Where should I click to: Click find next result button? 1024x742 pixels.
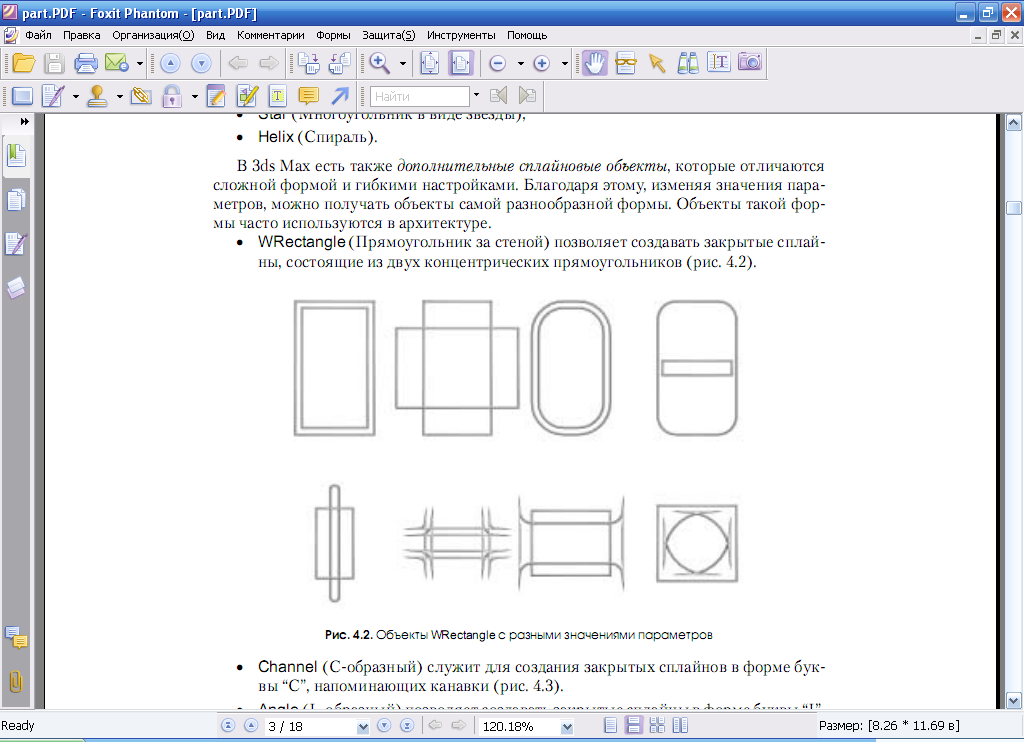click(x=527, y=97)
